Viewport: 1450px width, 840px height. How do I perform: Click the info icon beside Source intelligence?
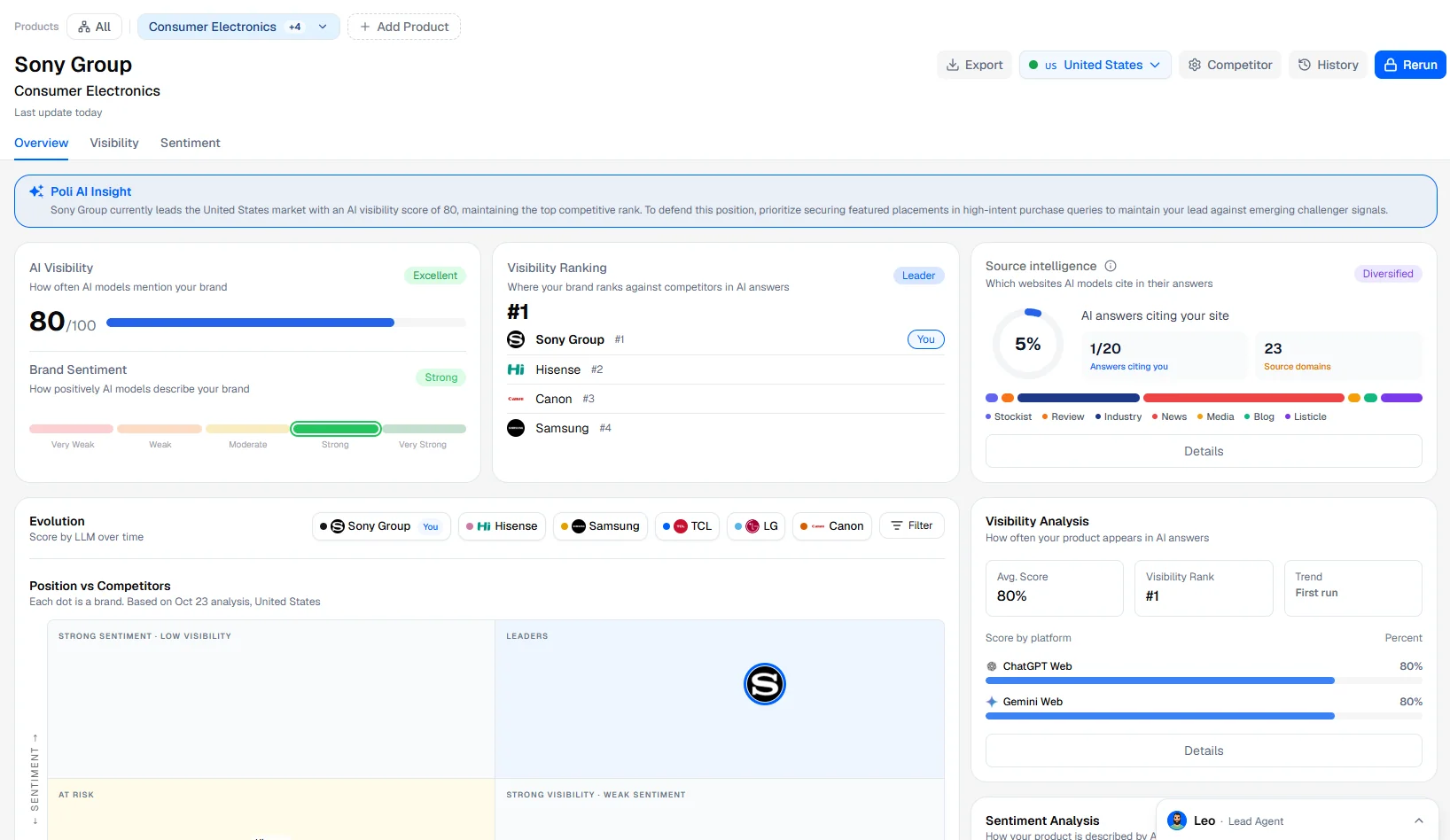point(1111,266)
